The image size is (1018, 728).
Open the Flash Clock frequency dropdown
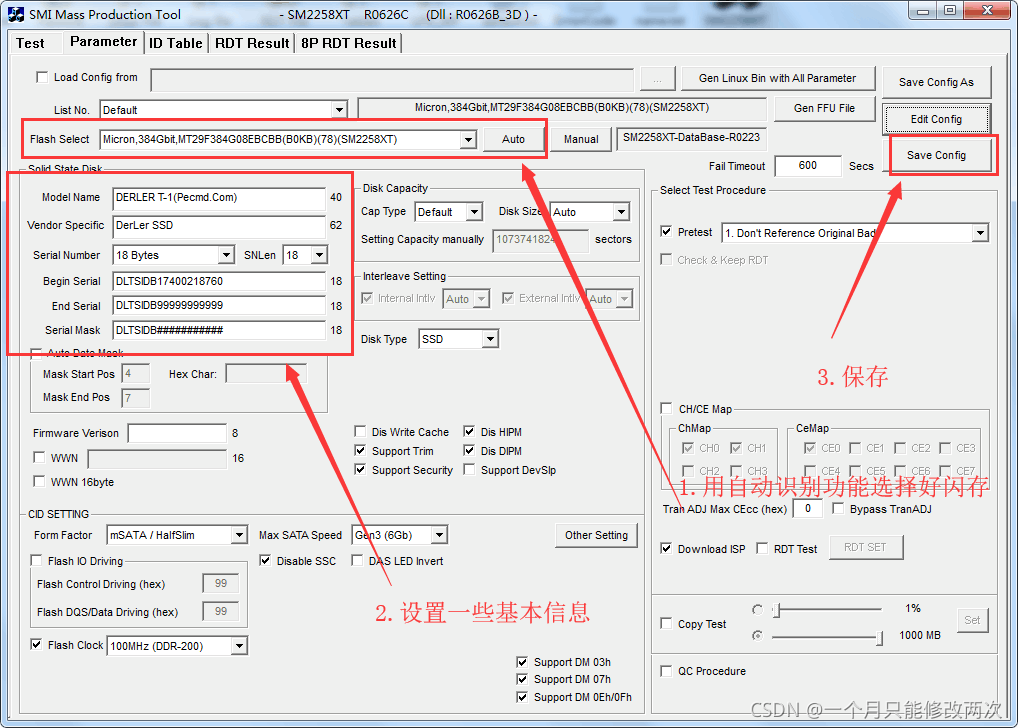pos(240,646)
